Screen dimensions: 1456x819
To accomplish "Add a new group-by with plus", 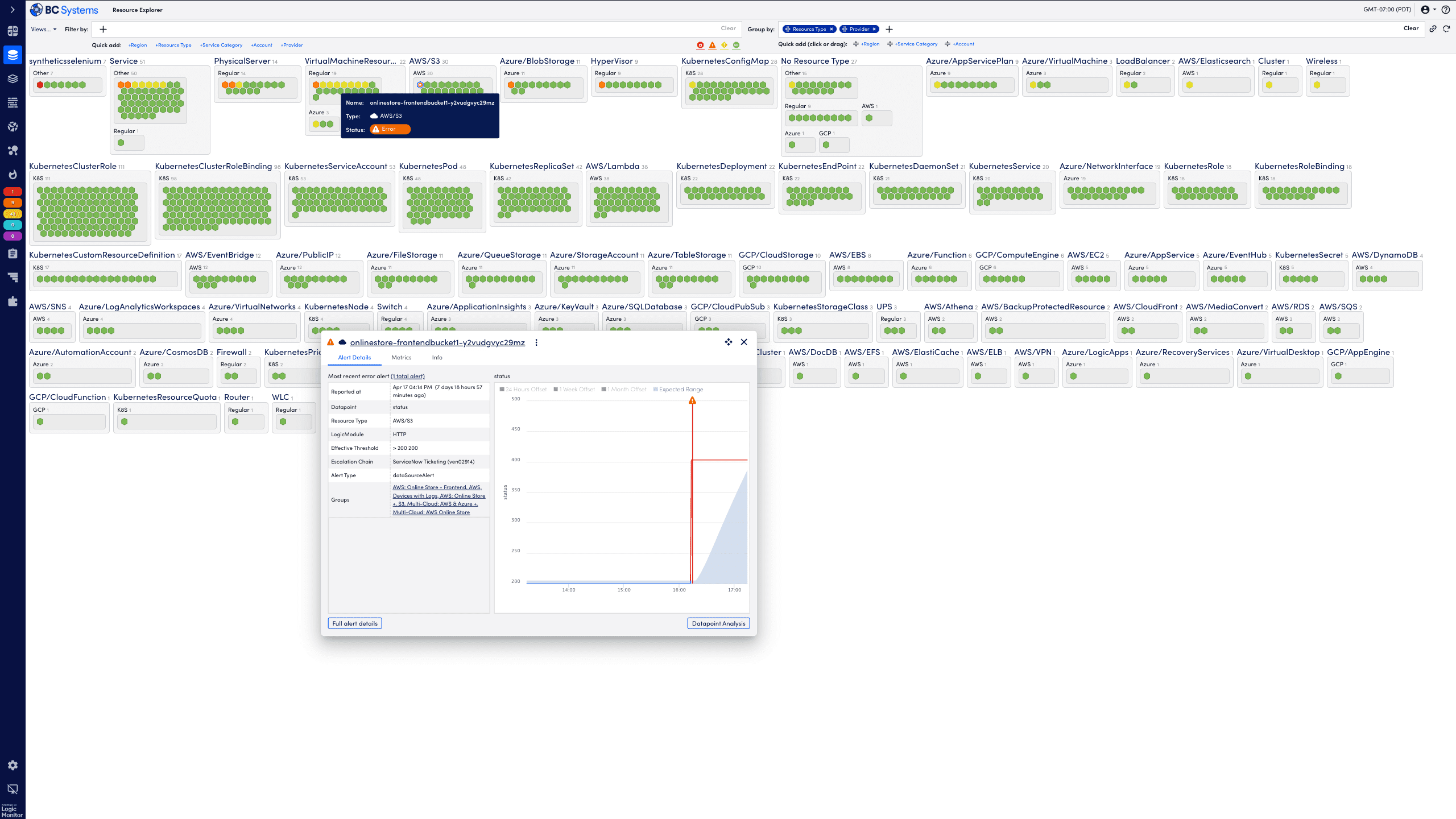I will click(889, 29).
